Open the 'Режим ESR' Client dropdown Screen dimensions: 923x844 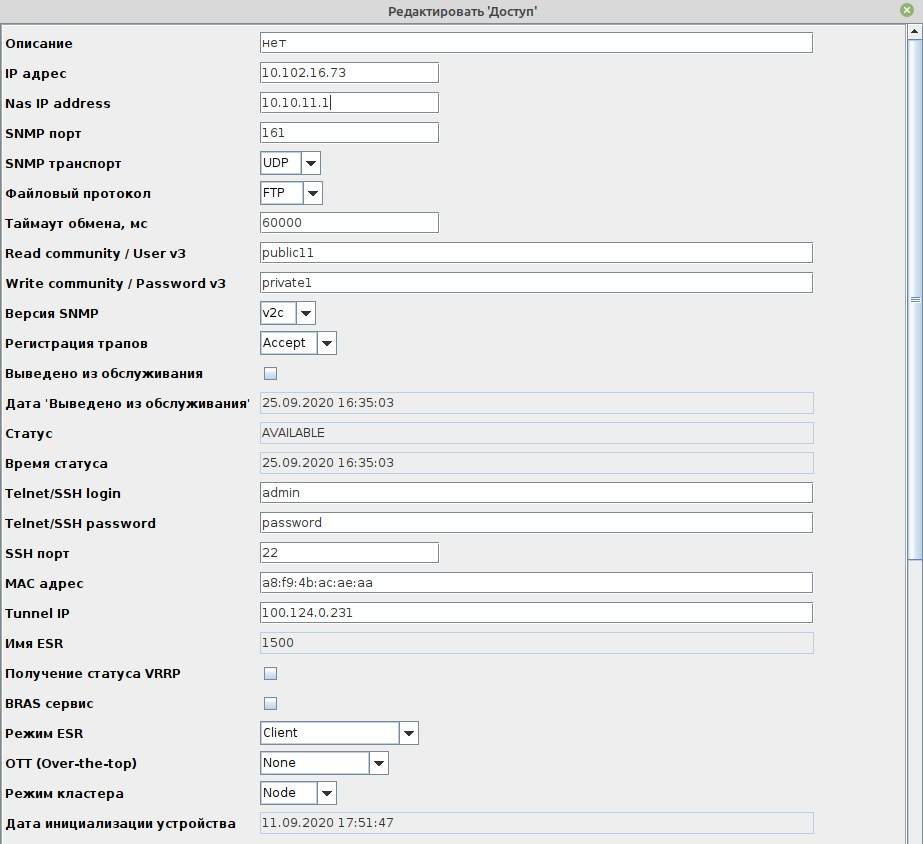click(408, 733)
